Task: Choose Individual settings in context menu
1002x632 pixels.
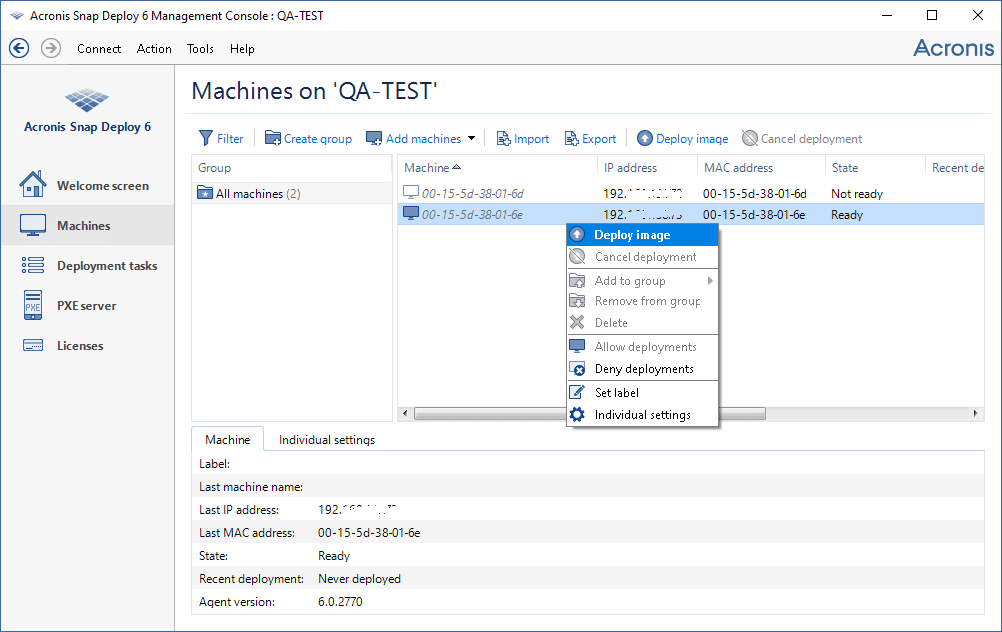Action: 642,415
